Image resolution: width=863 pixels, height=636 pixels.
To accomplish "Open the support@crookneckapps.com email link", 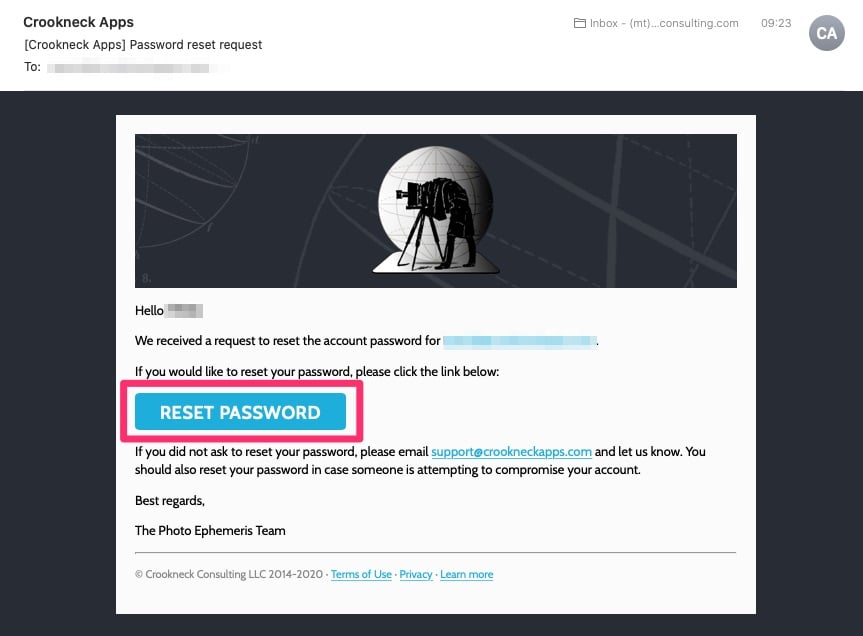I will (x=511, y=452).
